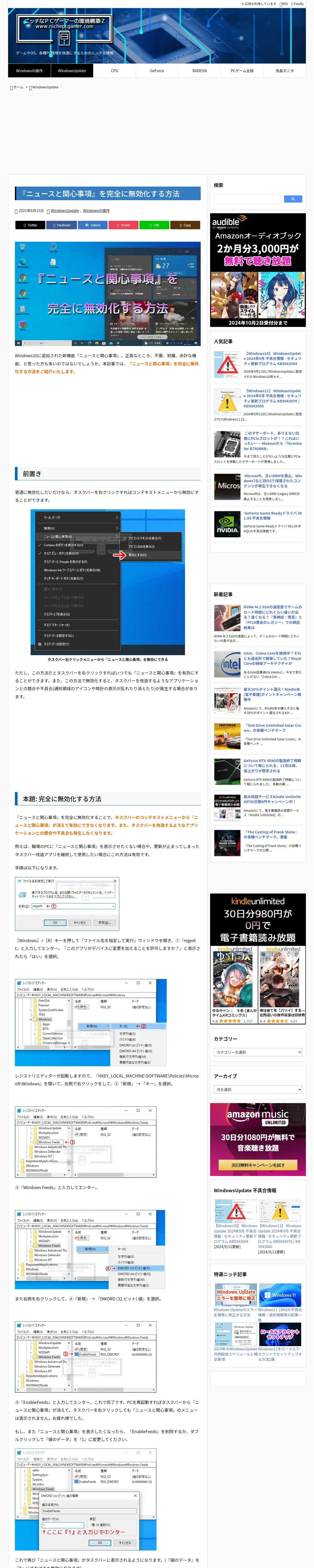Share the article via LINE
314x1568 pixels.
pyautogui.click(x=154, y=225)
